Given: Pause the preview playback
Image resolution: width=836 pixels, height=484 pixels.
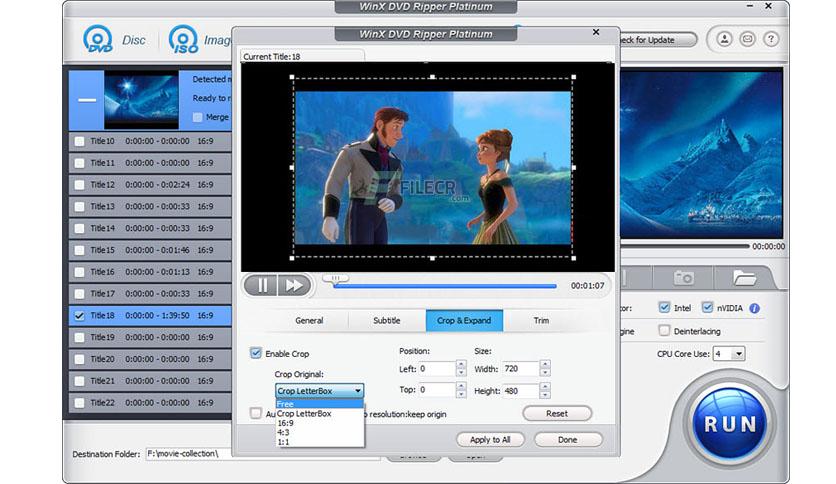Looking at the screenshot, I should (261, 285).
